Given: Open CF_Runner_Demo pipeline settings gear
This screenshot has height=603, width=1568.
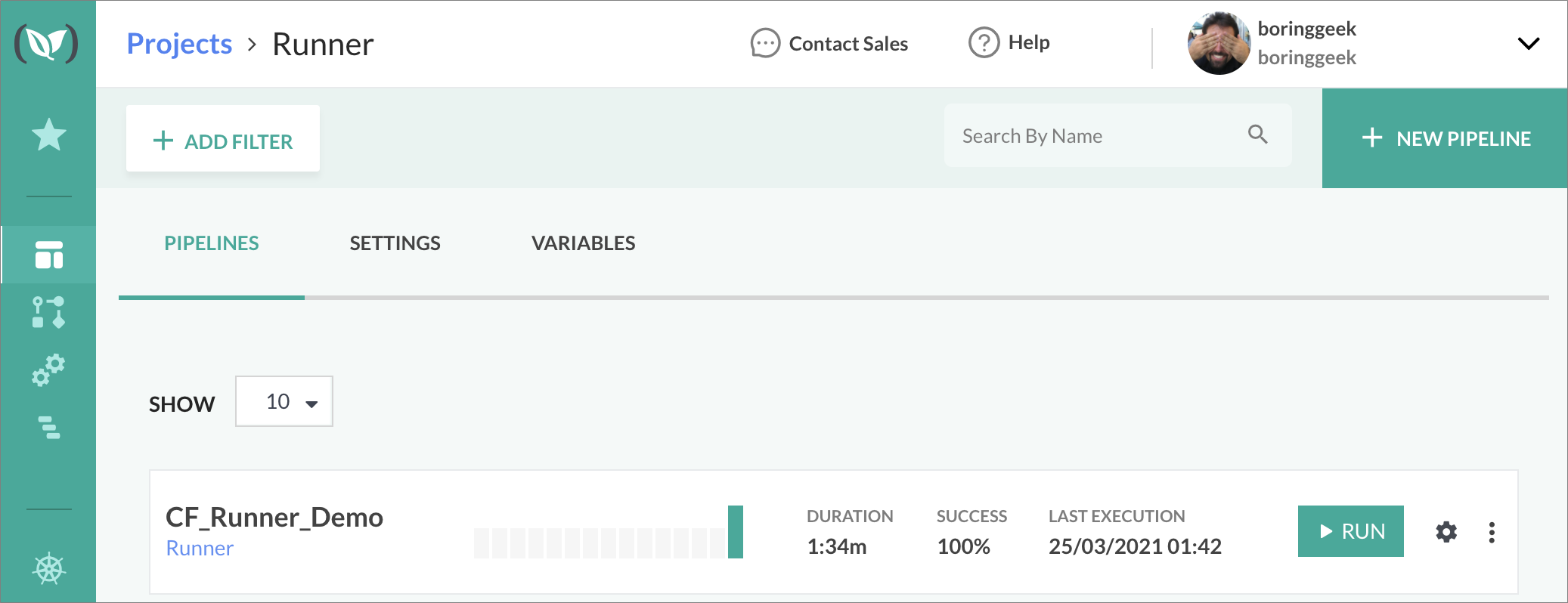Looking at the screenshot, I should click(x=1446, y=532).
